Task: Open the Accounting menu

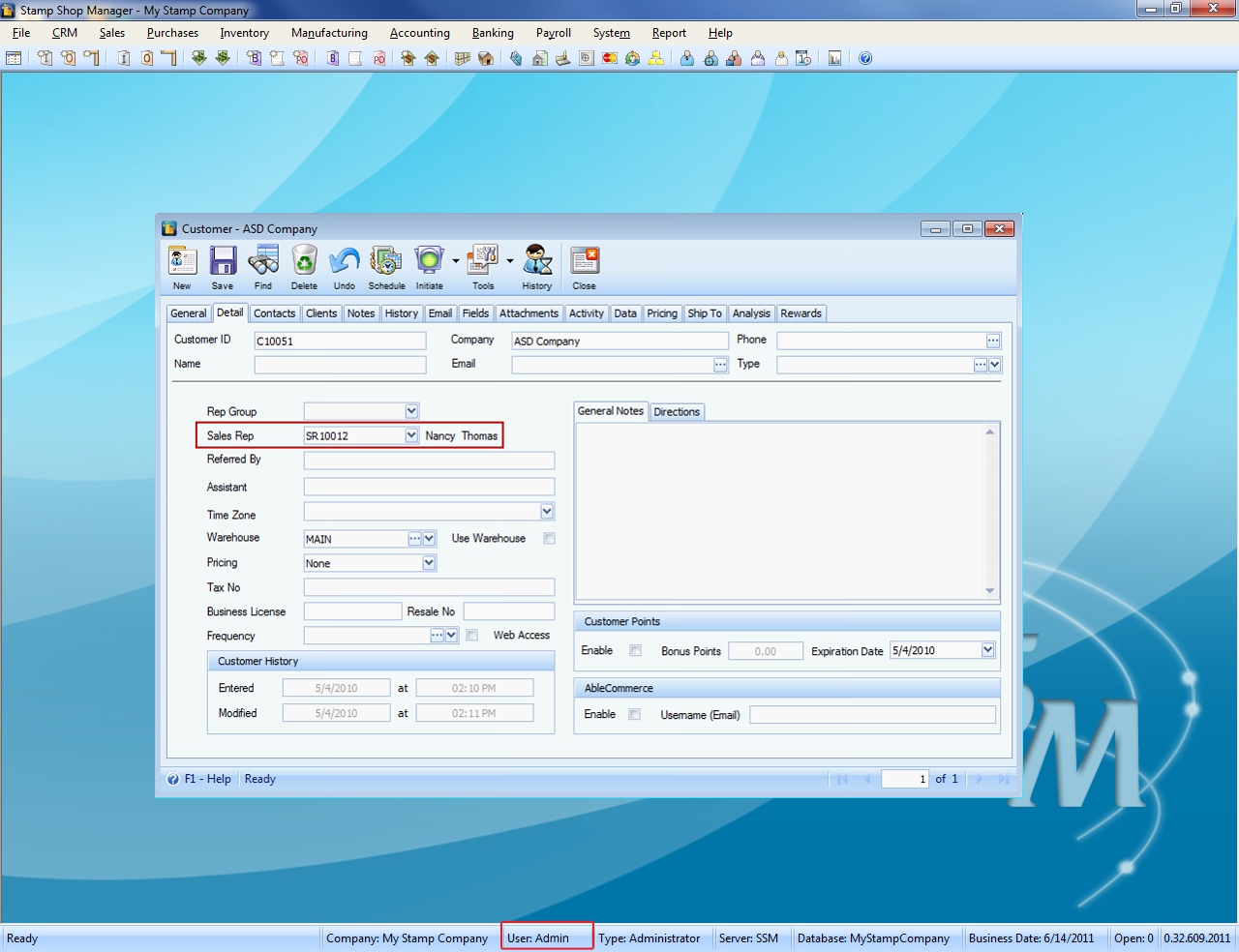Action: (419, 33)
